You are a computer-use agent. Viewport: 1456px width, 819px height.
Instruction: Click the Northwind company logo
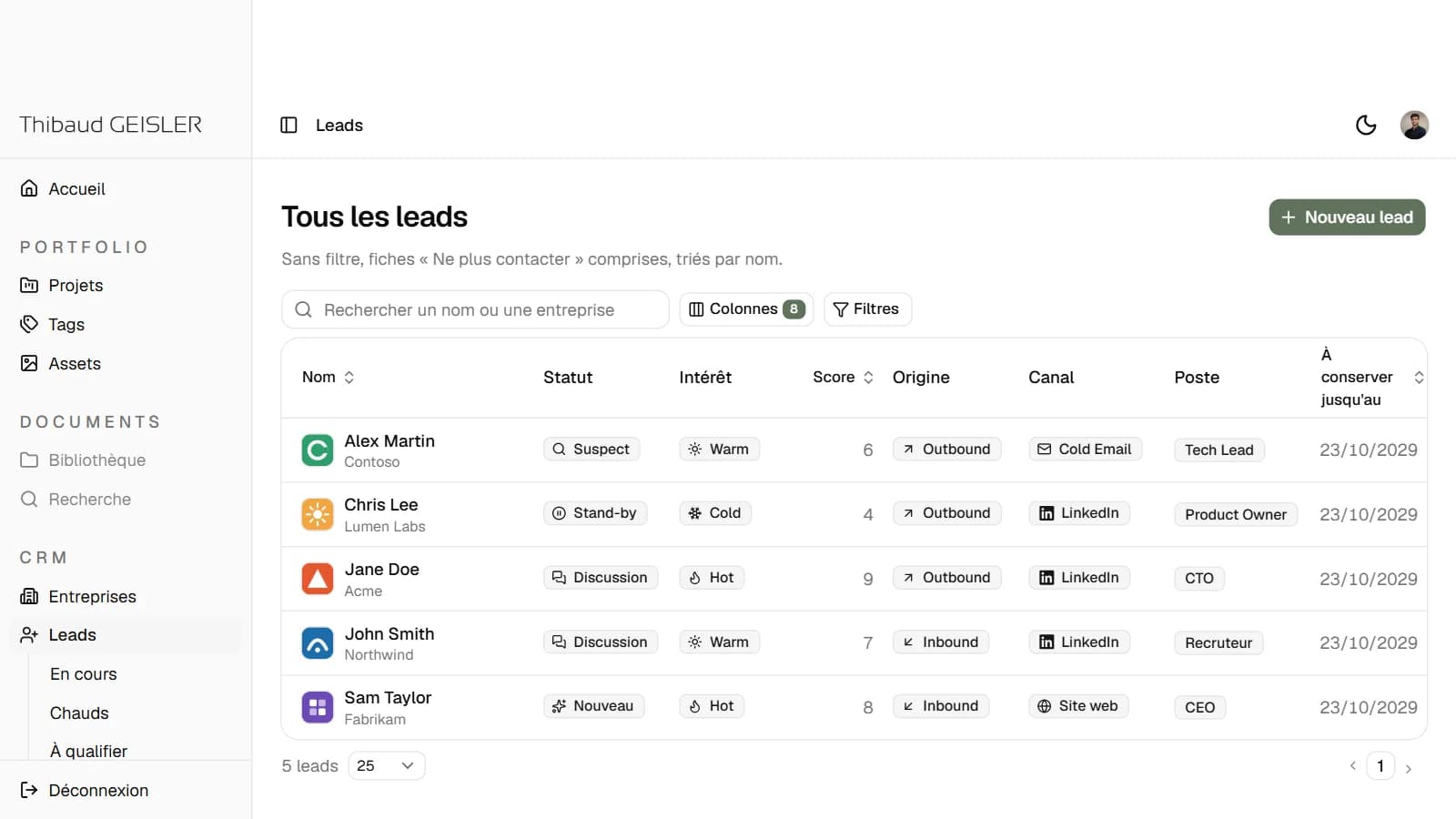[x=318, y=643]
